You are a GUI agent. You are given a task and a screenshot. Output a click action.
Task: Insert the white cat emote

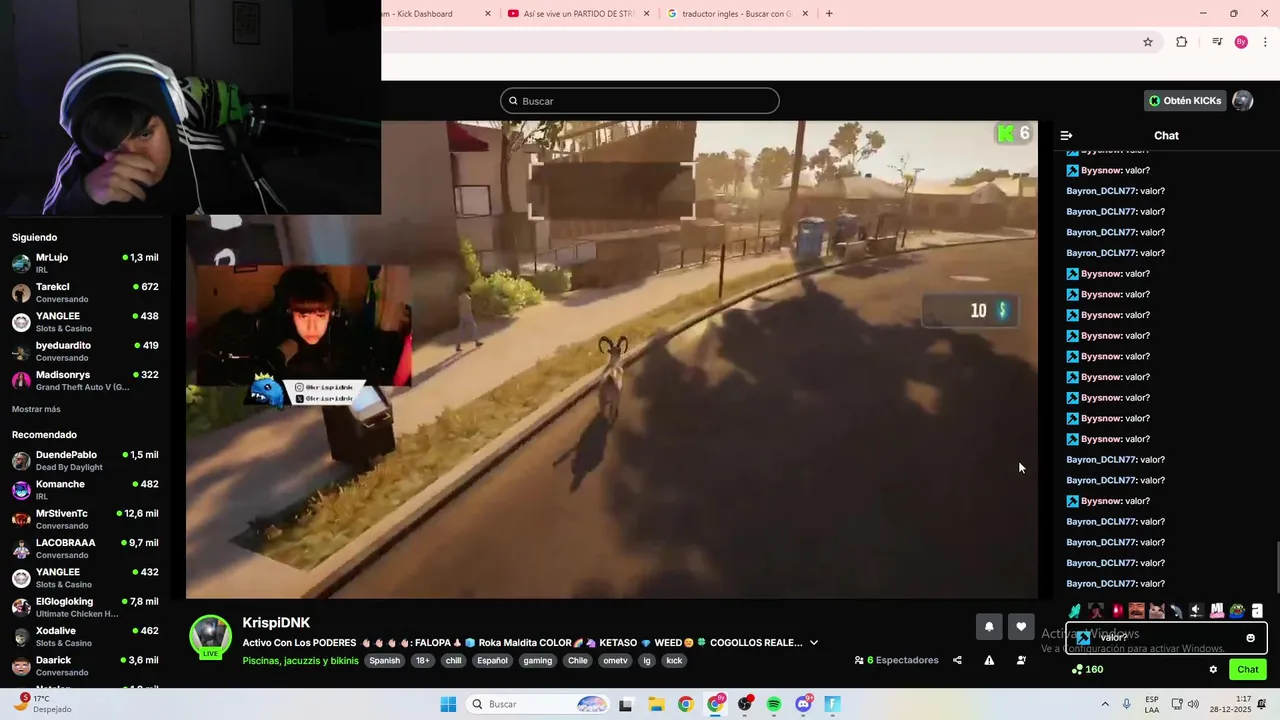[1156, 610]
